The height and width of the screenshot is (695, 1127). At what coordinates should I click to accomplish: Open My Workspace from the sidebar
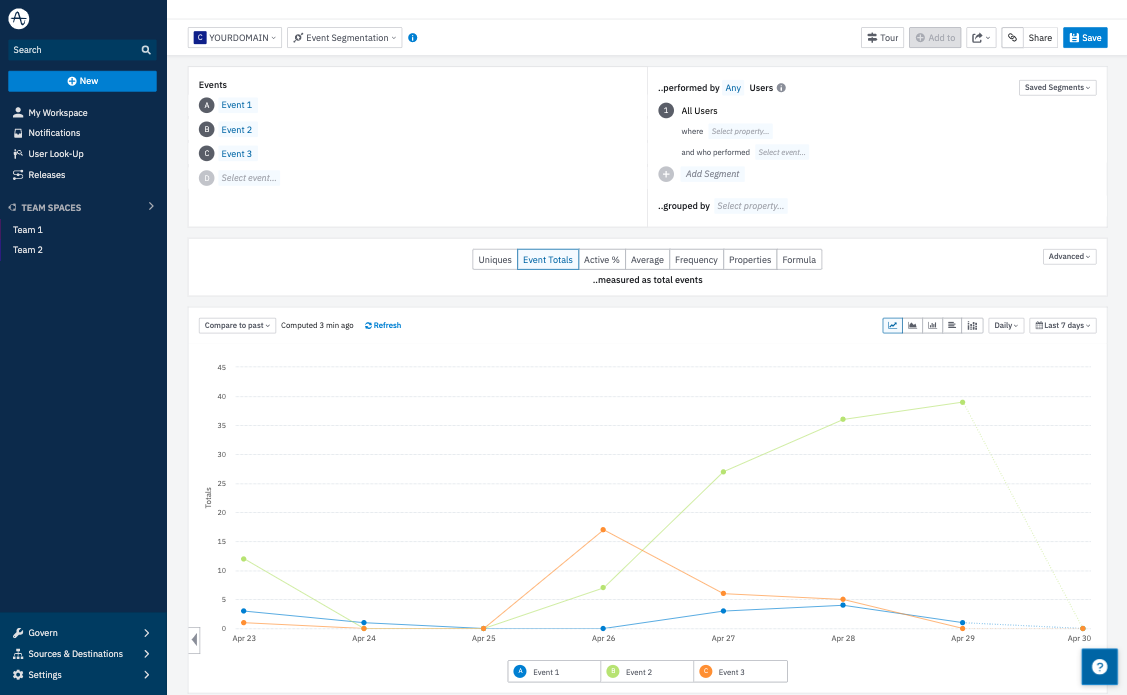pyautogui.click(x=50, y=113)
